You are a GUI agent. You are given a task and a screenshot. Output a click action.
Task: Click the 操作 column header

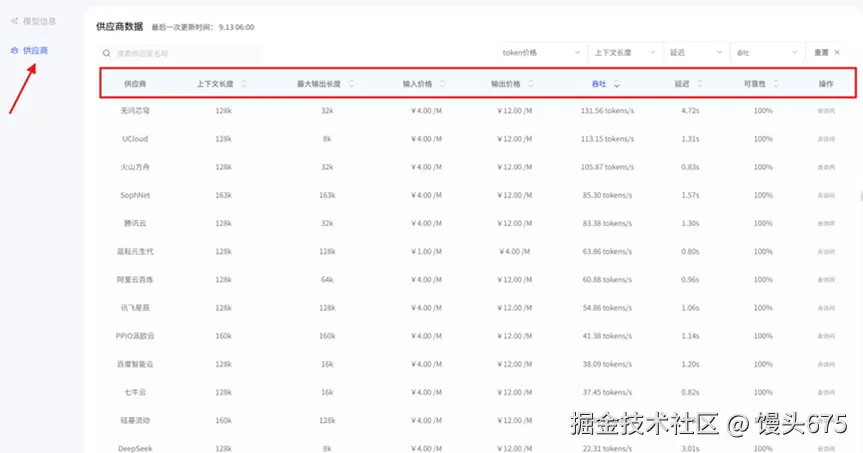point(826,84)
